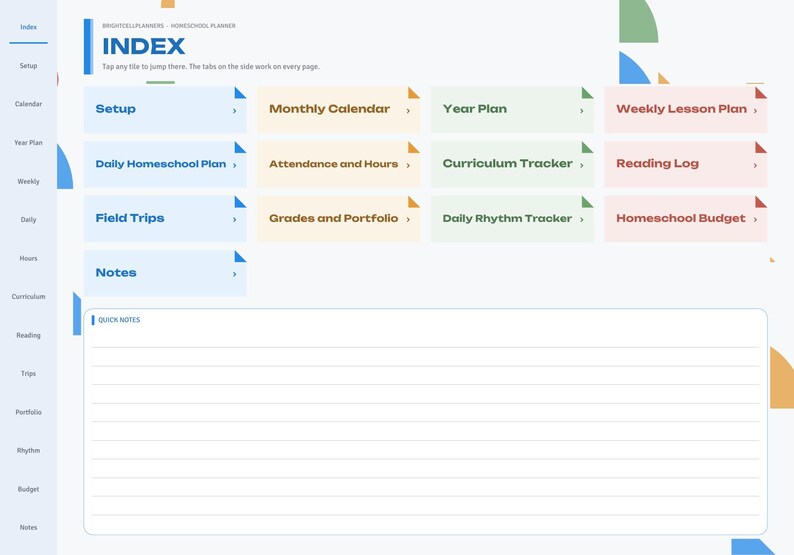This screenshot has width=794, height=555.
Task: Click the orange folded corner on Grades and Portfolio tile
Action: [414, 202]
